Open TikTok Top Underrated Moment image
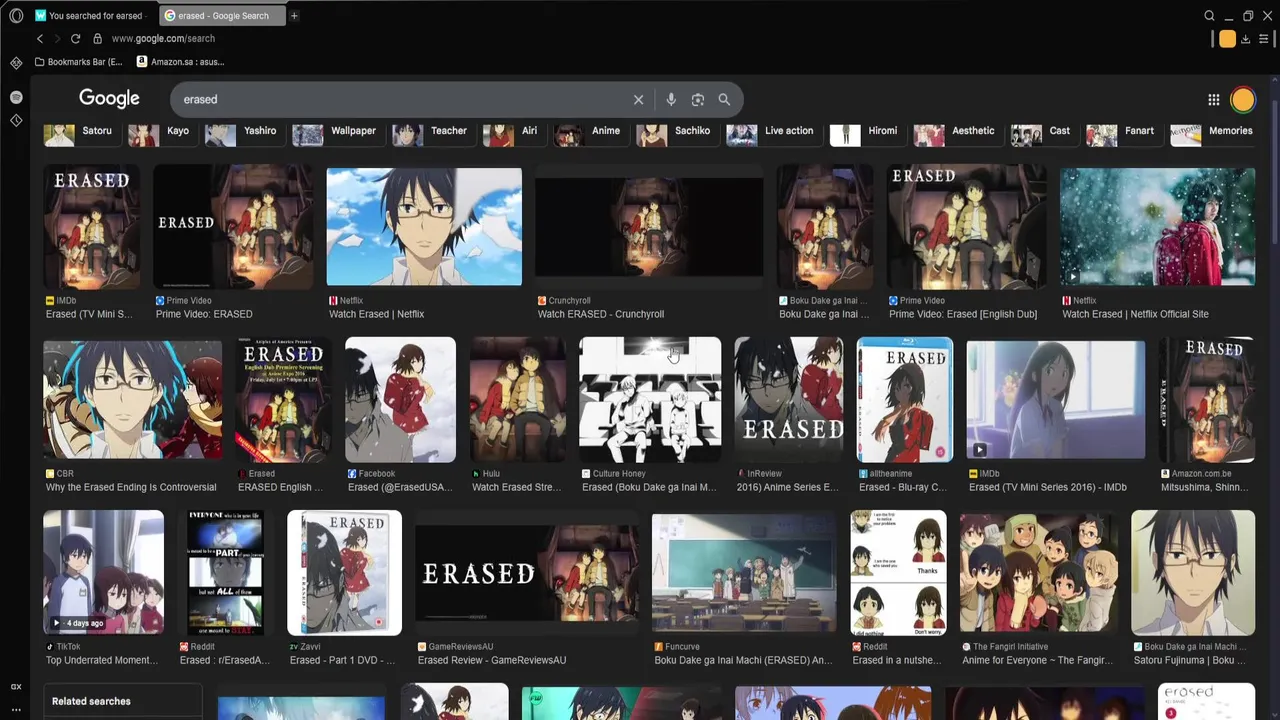Image resolution: width=1280 pixels, height=720 pixels. [103, 573]
